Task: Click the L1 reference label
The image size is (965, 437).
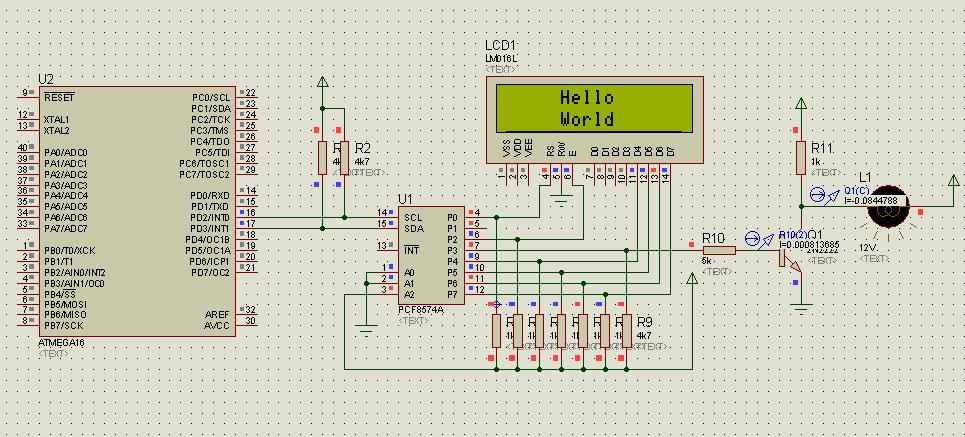Action: (x=865, y=178)
